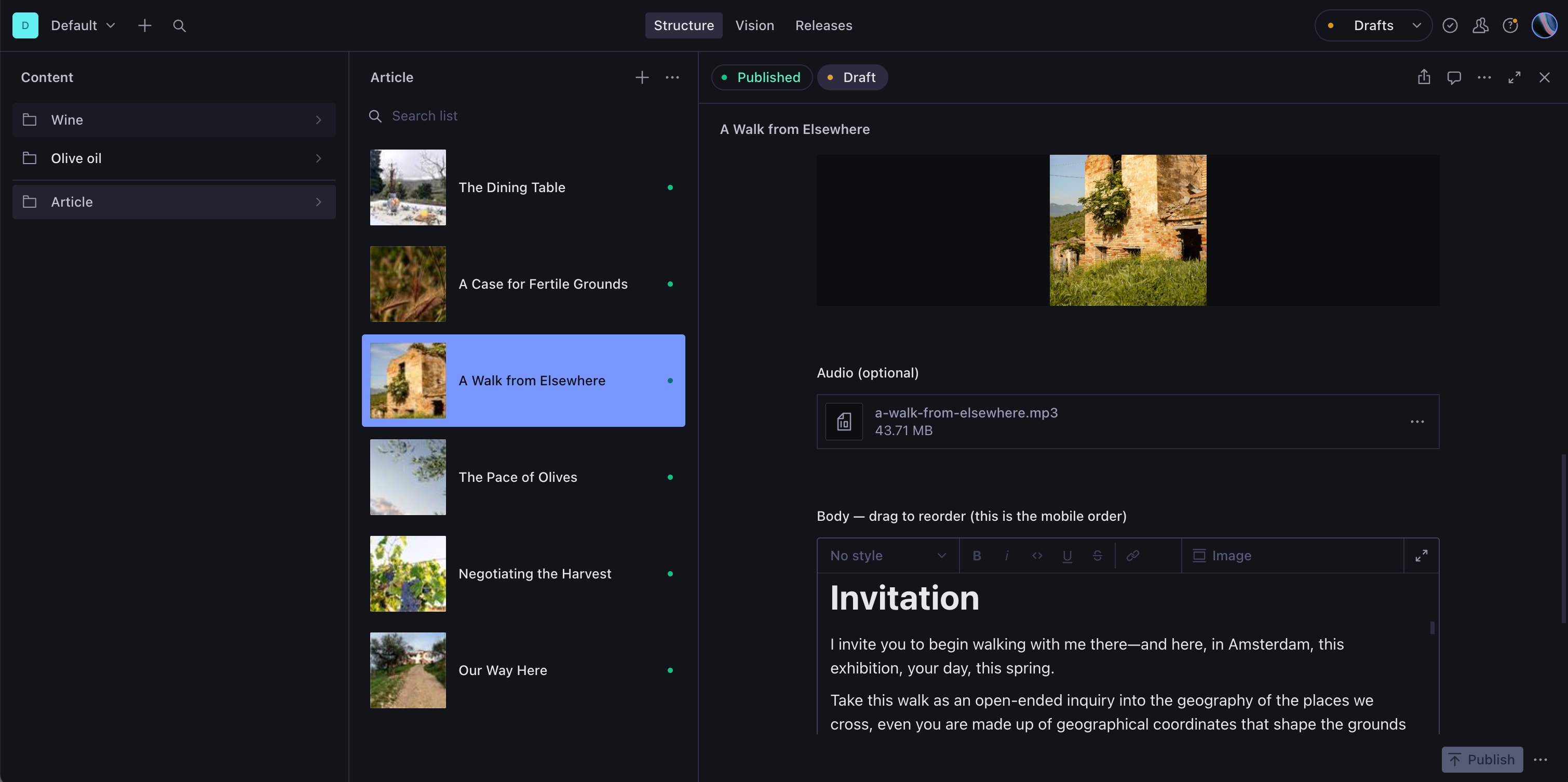This screenshot has width=1568, height=782.
Task: Toggle underline formatting in body editor
Action: [x=1067, y=556]
